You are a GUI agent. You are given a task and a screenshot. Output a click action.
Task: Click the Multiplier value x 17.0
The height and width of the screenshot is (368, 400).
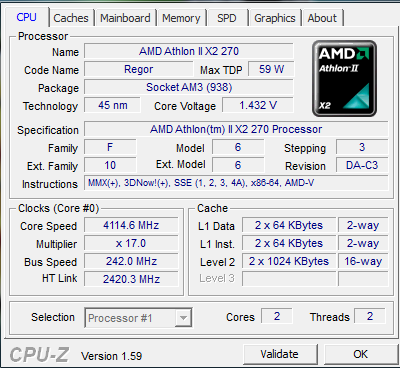click(131, 243)
